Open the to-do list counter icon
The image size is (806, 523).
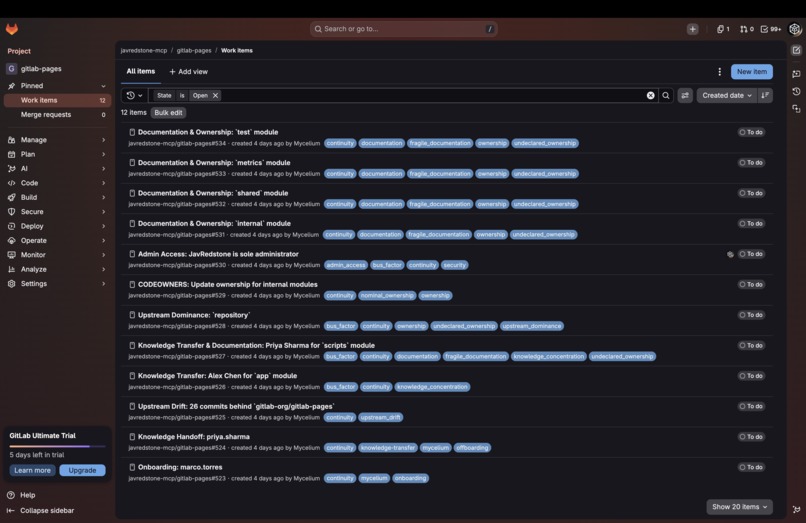coord(771,29)
